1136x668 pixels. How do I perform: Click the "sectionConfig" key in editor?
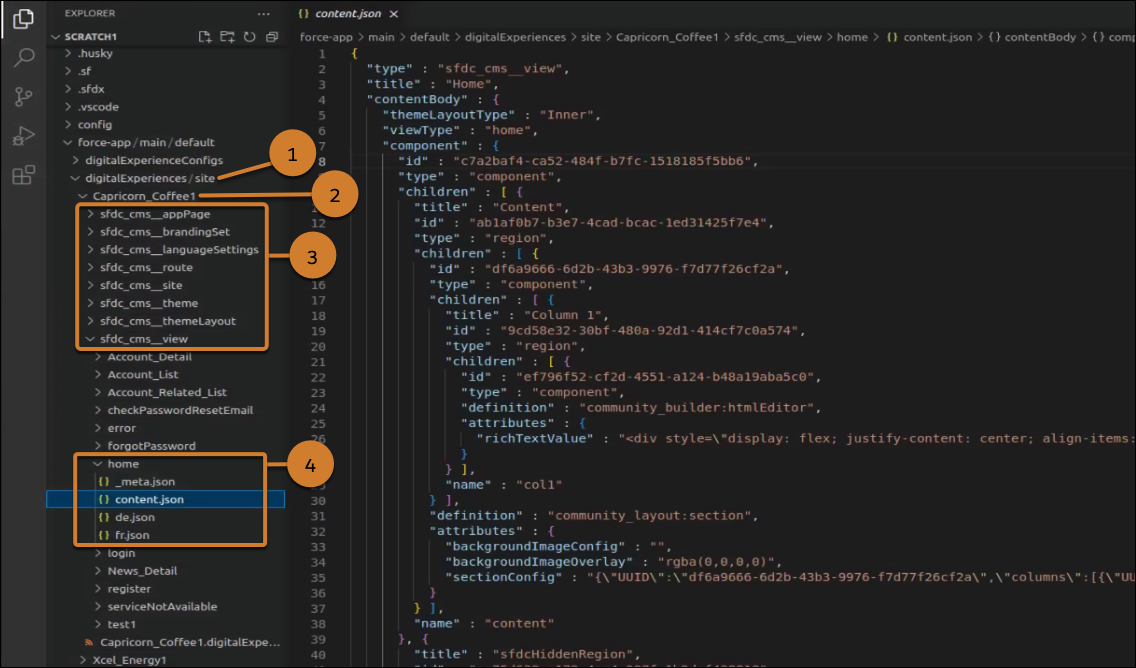504,577
